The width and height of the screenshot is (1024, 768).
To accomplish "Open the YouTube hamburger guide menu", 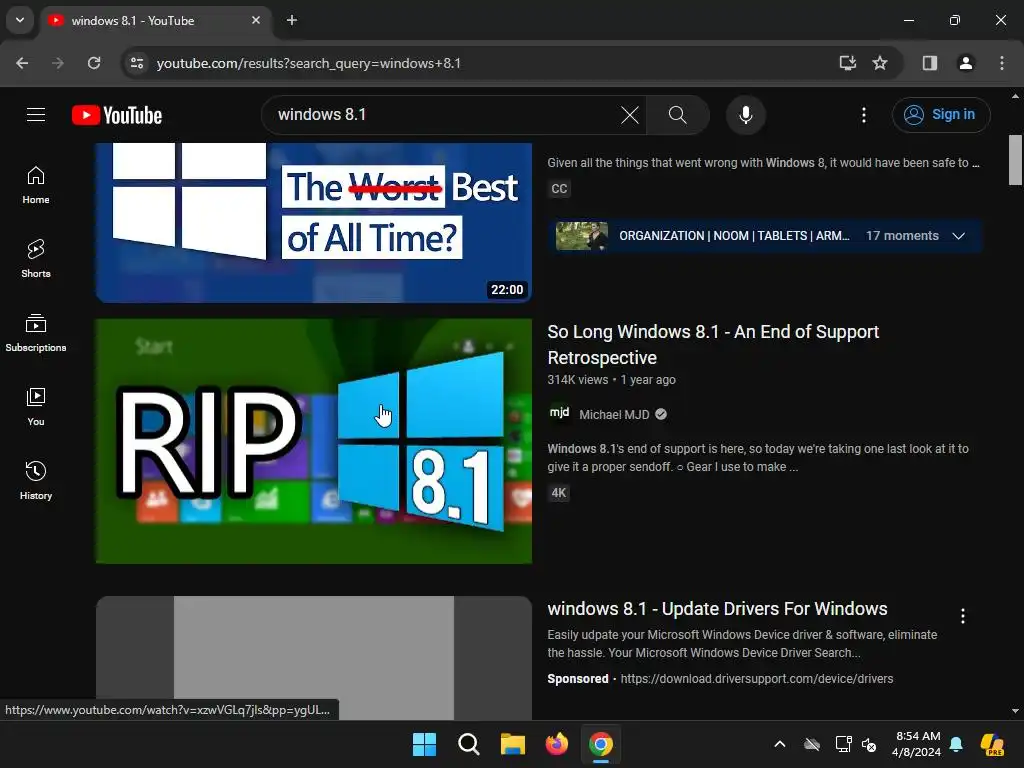I will 36,115.
